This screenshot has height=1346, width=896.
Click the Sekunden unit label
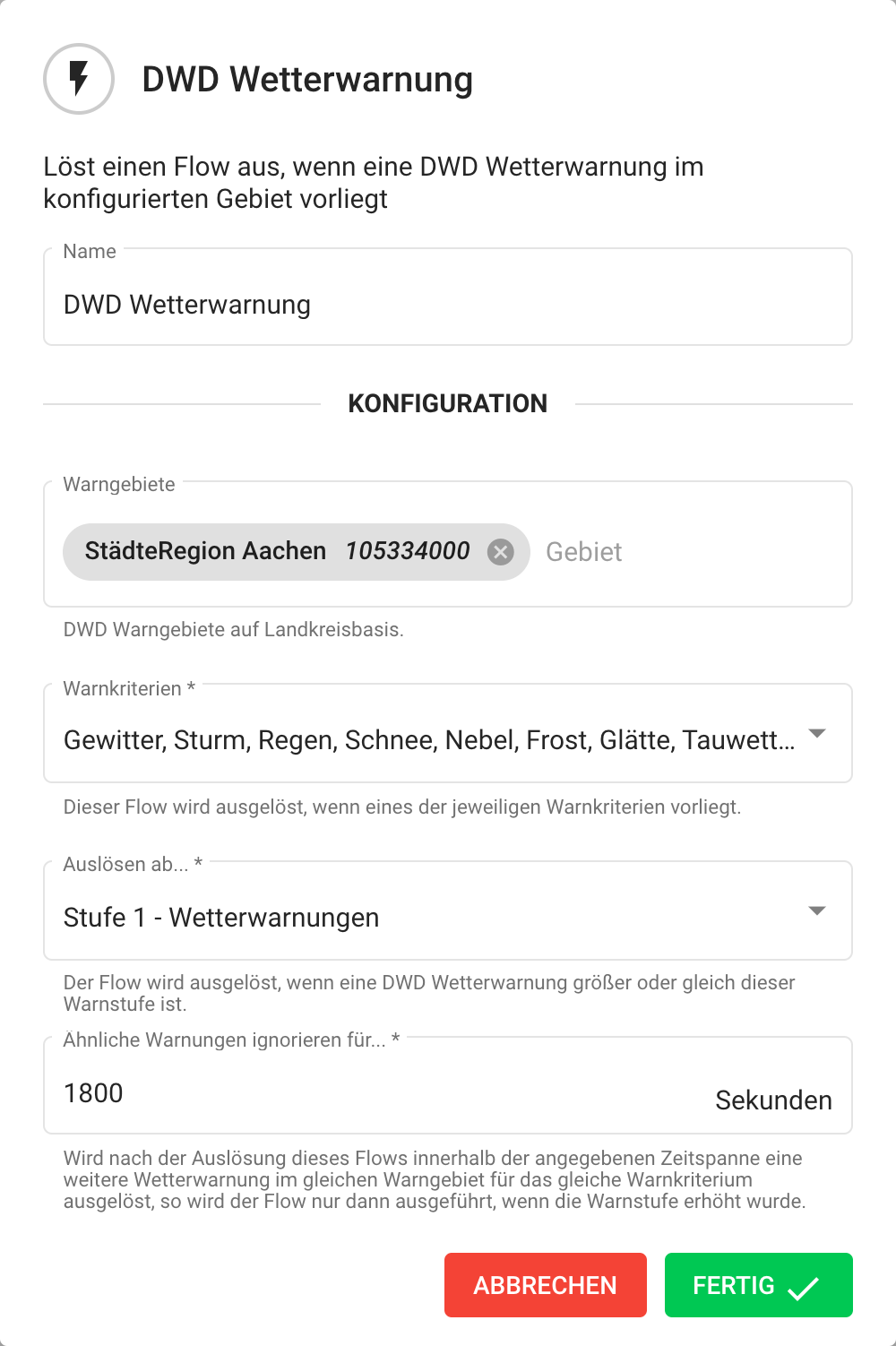[773, 1100]
